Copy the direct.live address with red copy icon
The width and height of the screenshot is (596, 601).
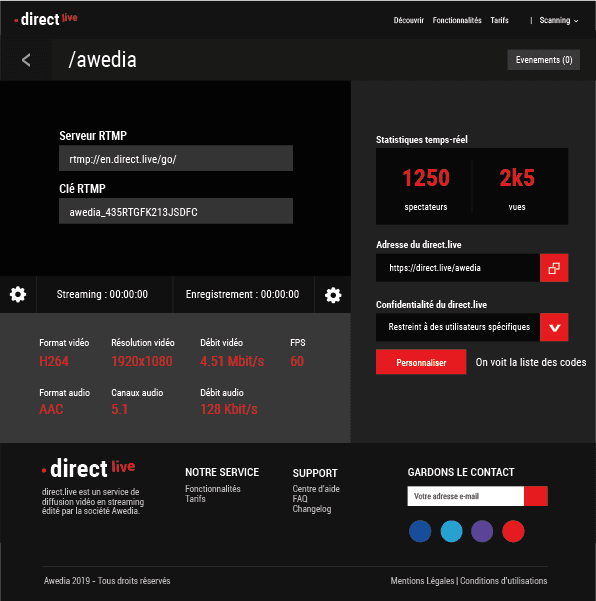coord(554,268)
